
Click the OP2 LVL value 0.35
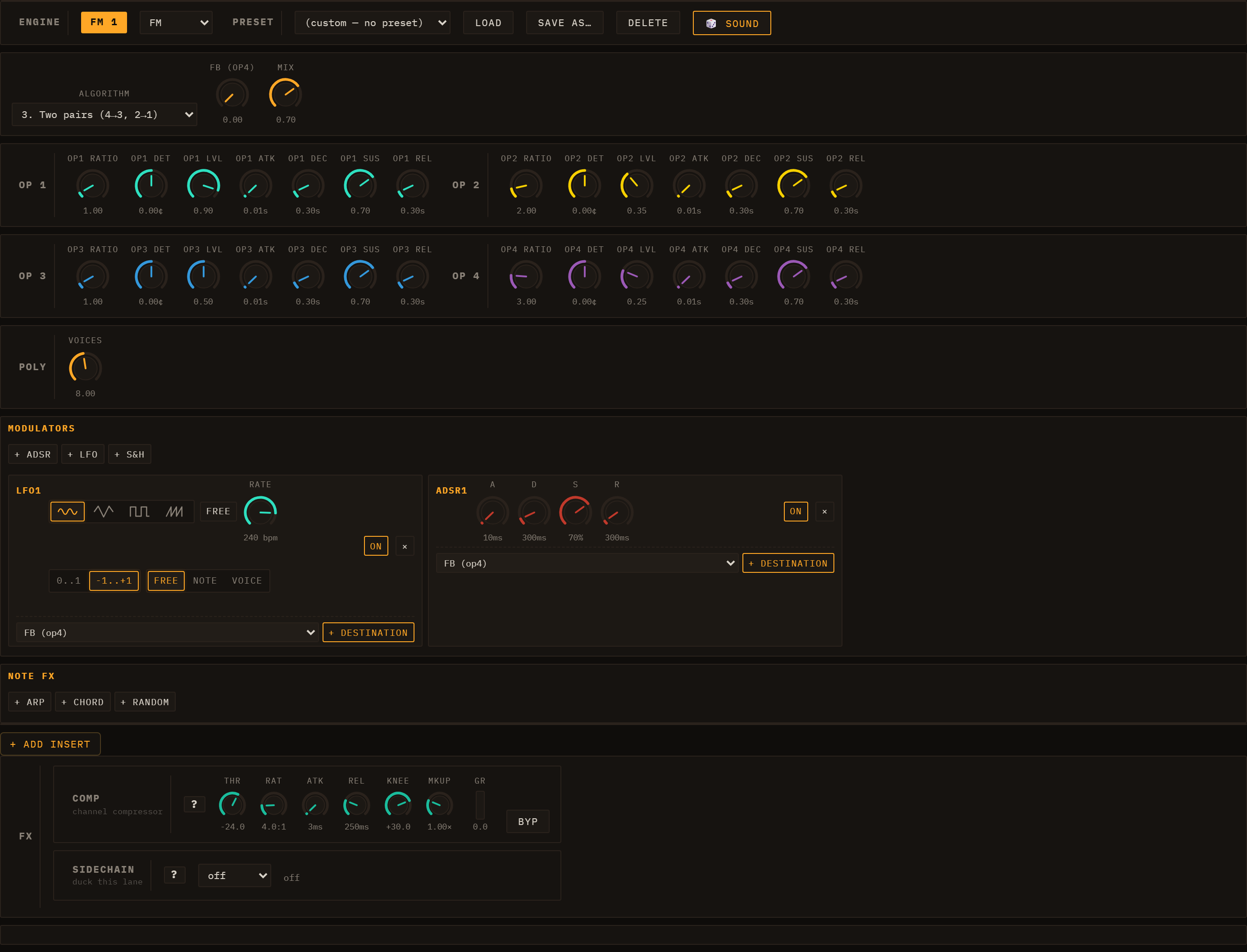tap(637, 211)
